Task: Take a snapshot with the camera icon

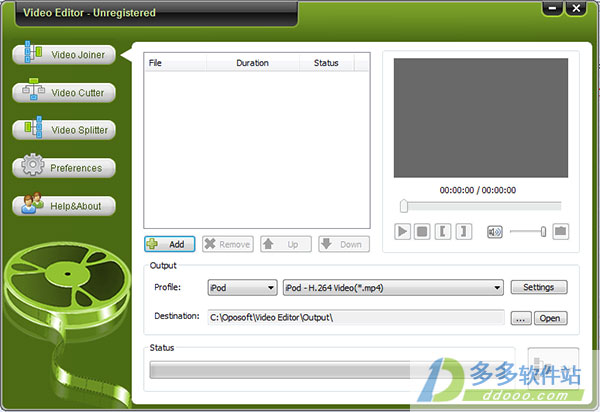Action: pos(561,231)
